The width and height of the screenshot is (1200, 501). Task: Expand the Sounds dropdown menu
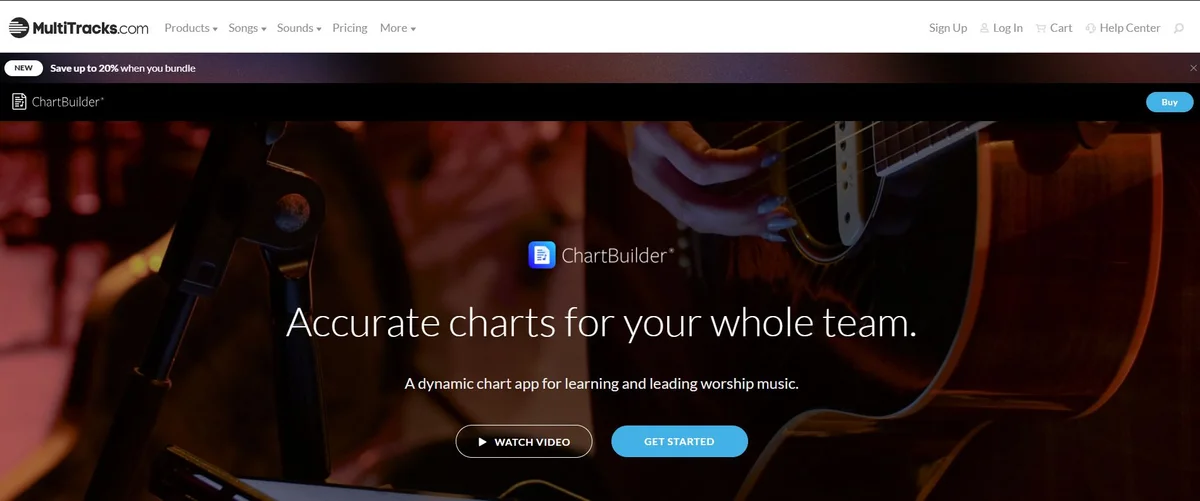[299, 28]
